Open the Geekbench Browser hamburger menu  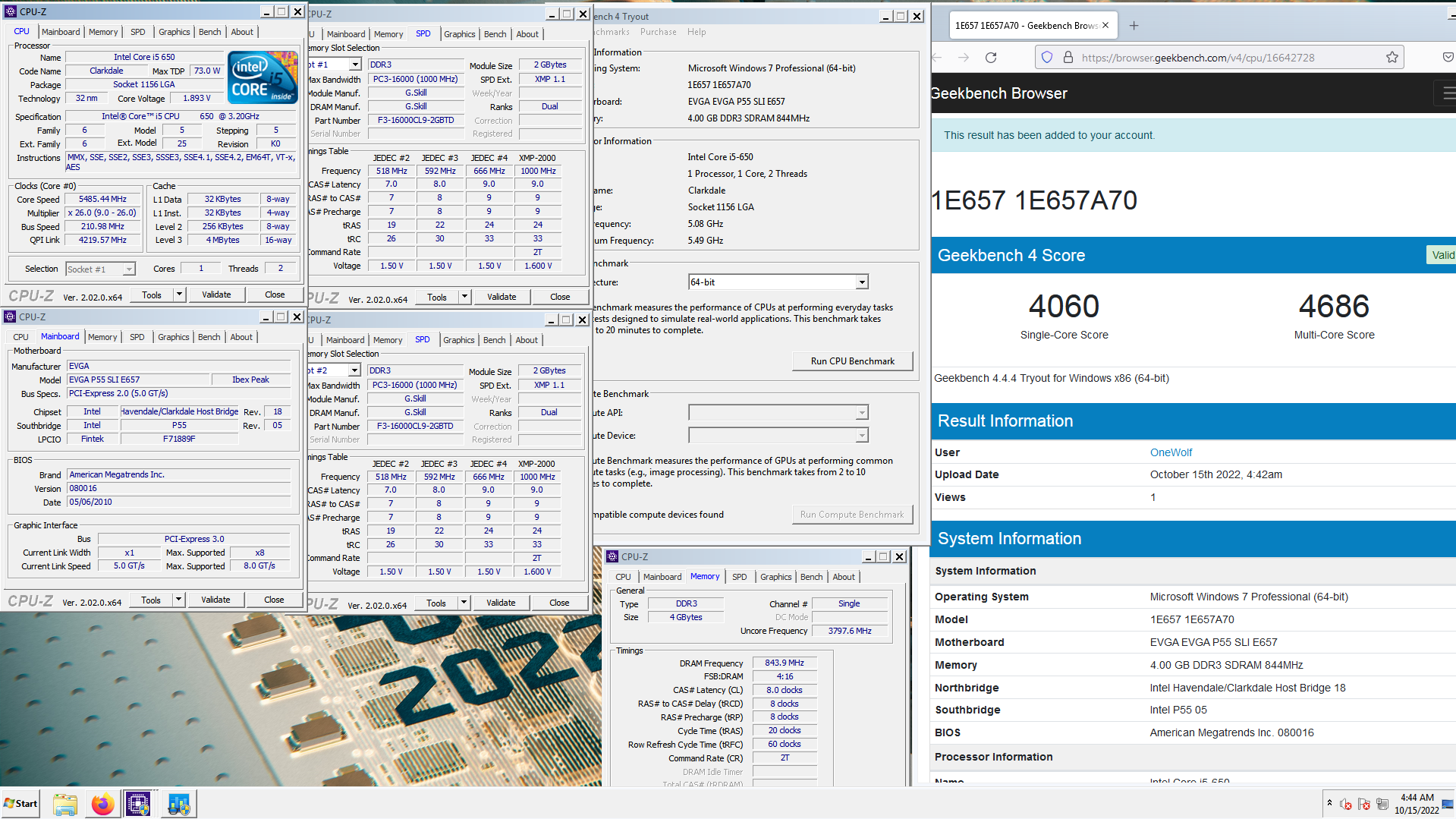coord(1448,93)
